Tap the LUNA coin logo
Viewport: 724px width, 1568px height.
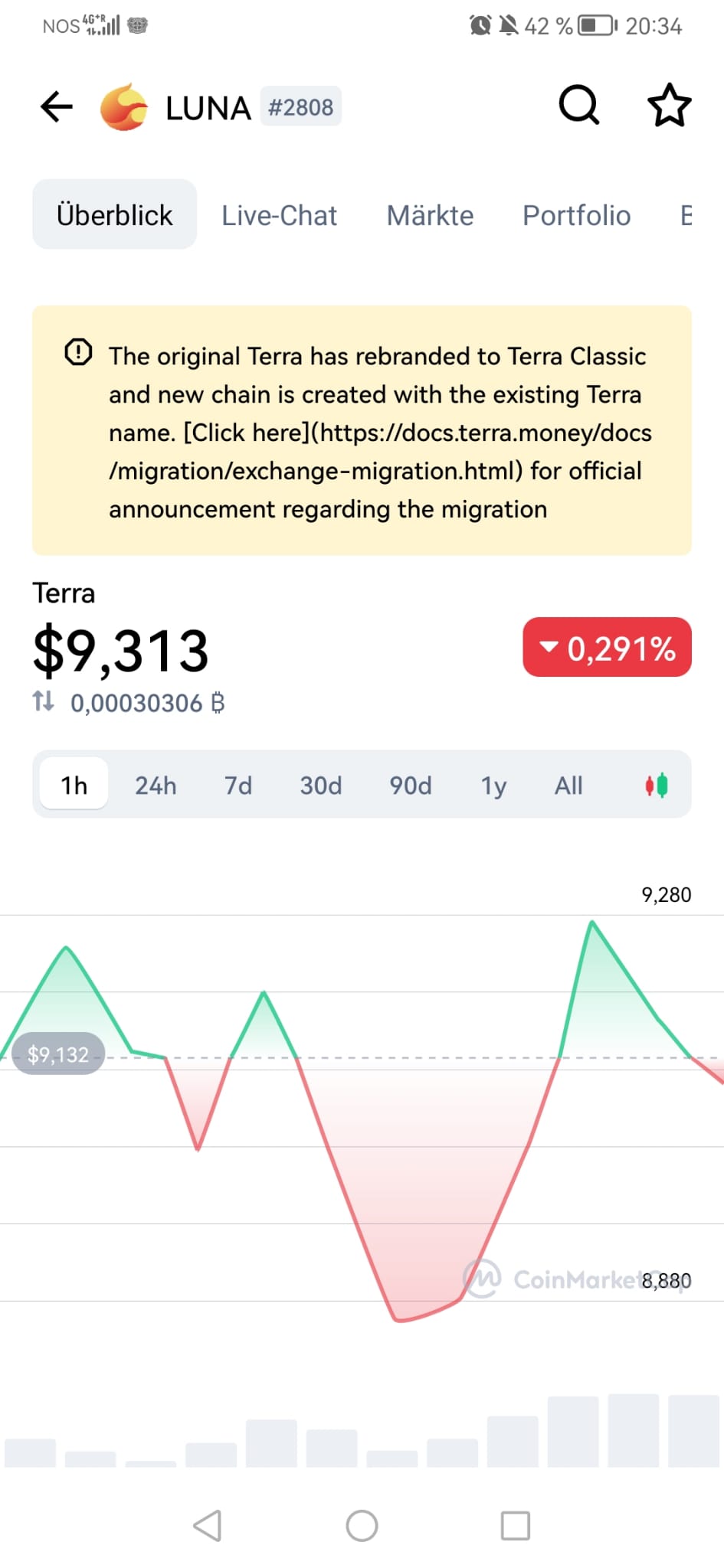tap(124, 107)
